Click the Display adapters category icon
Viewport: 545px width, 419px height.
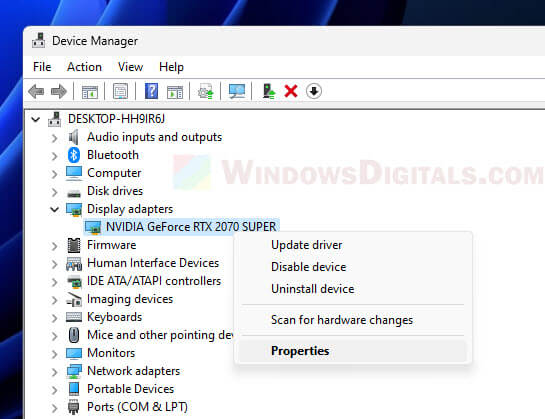tap(74, 209)
